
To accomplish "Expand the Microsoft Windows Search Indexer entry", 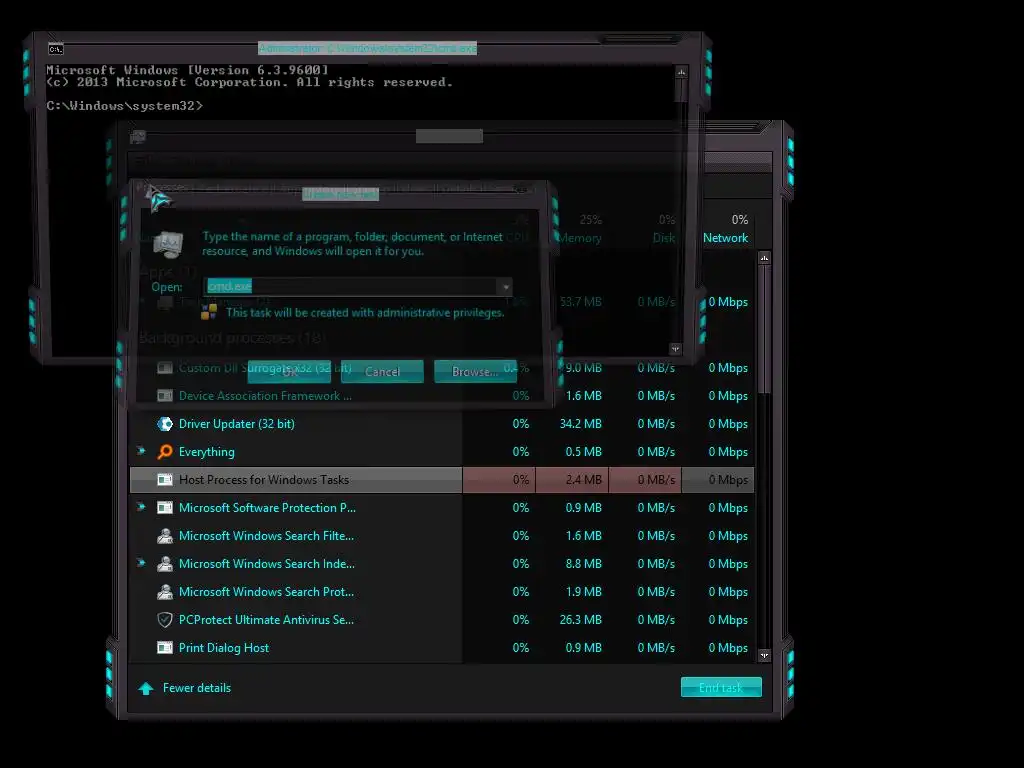I will tap(141, 562).
